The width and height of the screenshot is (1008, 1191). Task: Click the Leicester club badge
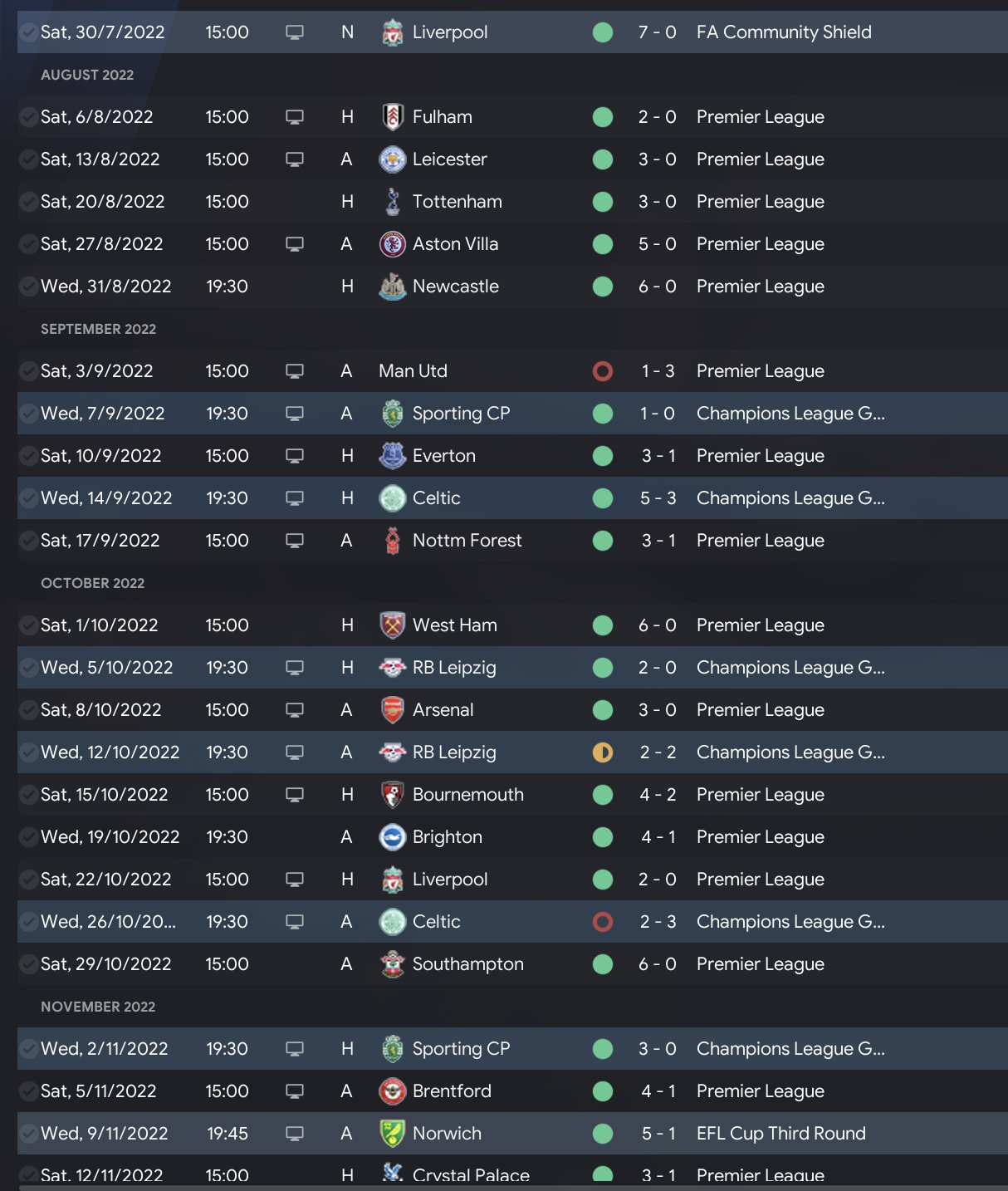point(393,159)
